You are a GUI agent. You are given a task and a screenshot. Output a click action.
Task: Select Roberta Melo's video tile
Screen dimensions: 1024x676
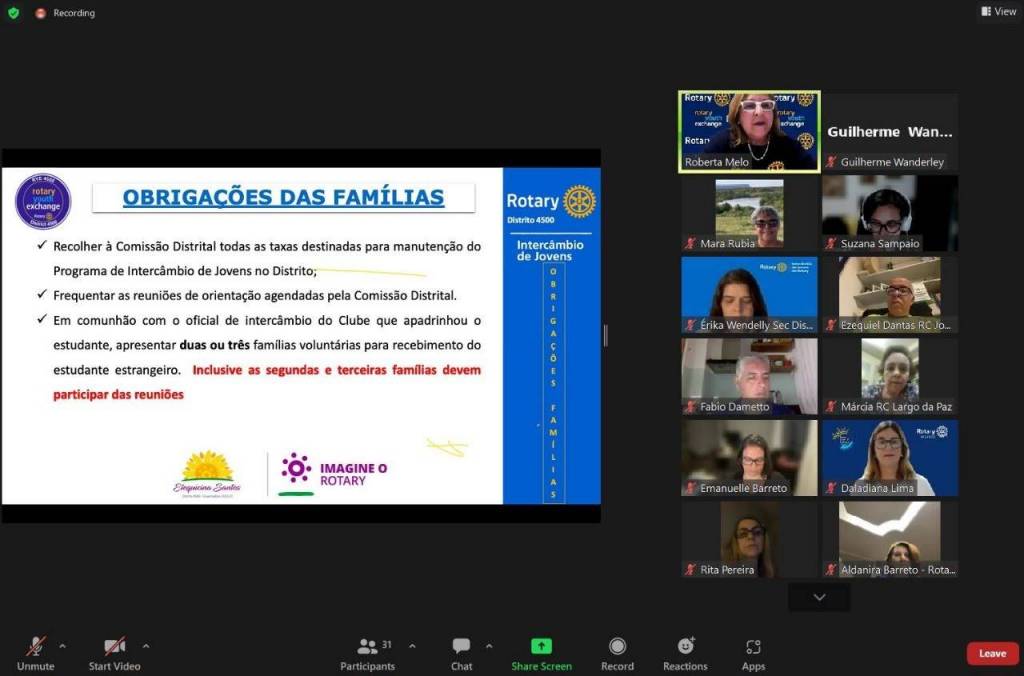[749, 131]
